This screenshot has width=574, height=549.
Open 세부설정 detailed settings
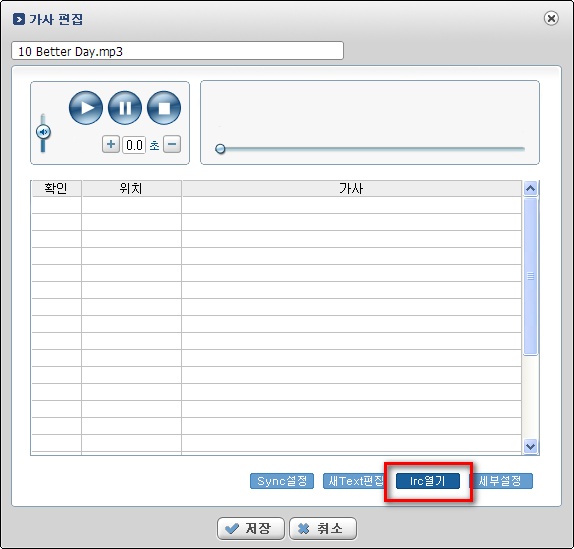point(501,481)
